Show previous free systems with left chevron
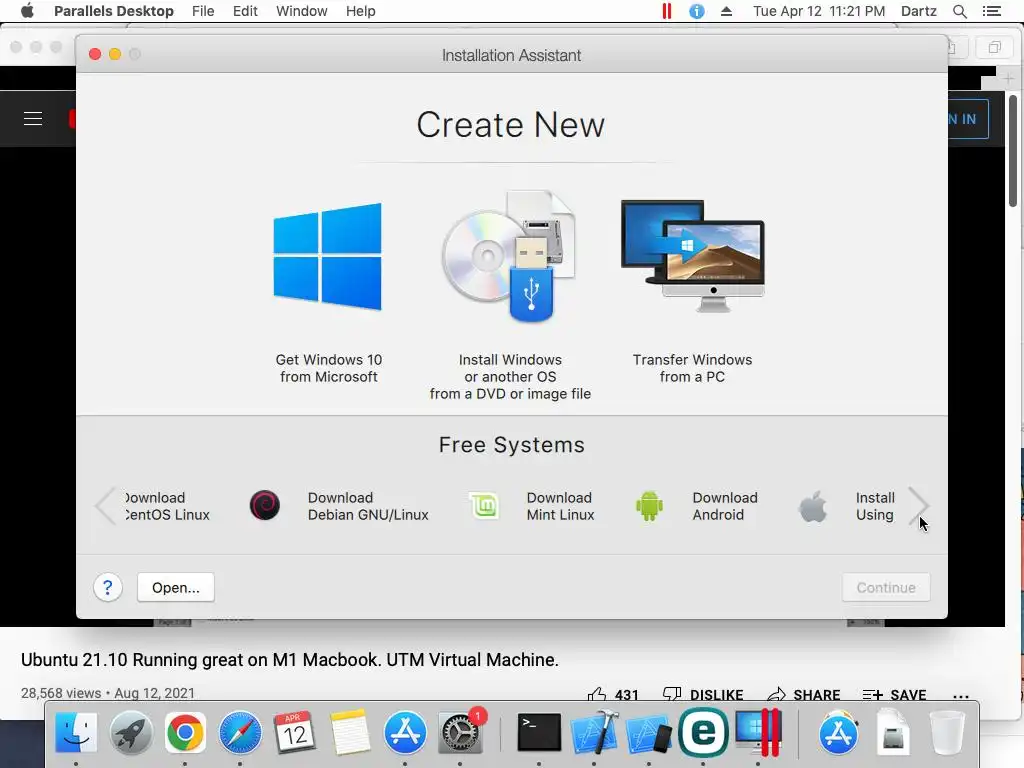Image resolution: width=1024 pixels, height=768 pixels. coord(104,505)
